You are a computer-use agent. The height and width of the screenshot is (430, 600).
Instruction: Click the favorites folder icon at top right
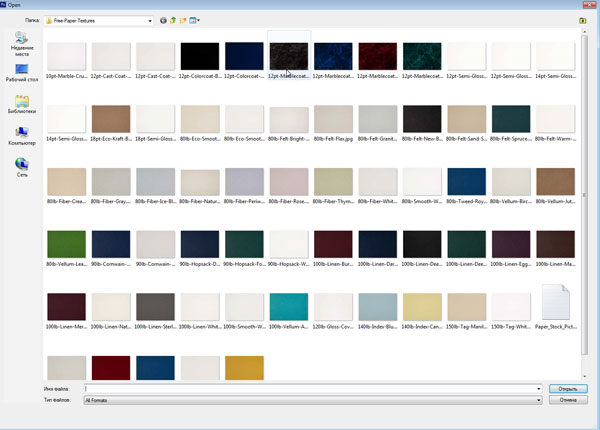[582, 21]
